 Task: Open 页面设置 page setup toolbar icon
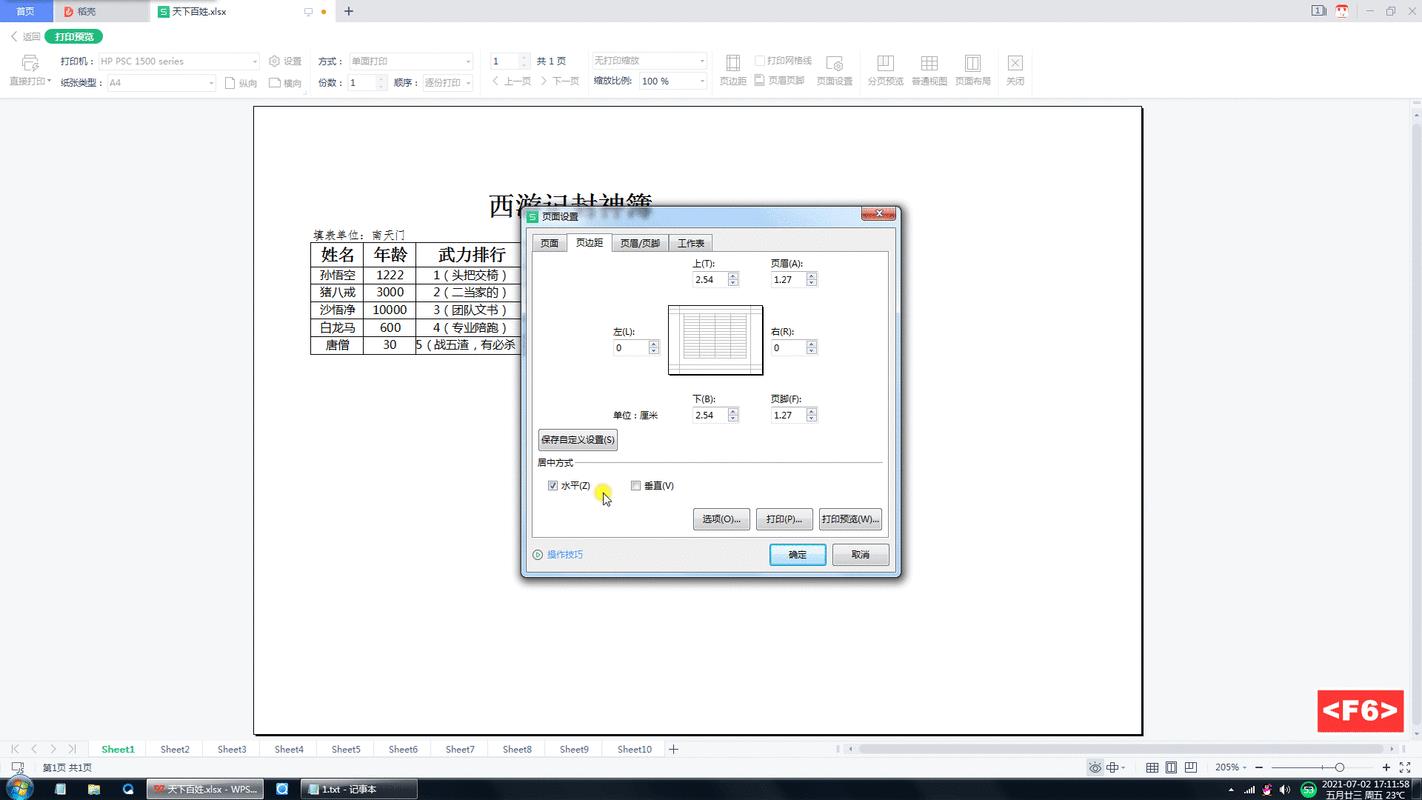click(x=834, y=63)
